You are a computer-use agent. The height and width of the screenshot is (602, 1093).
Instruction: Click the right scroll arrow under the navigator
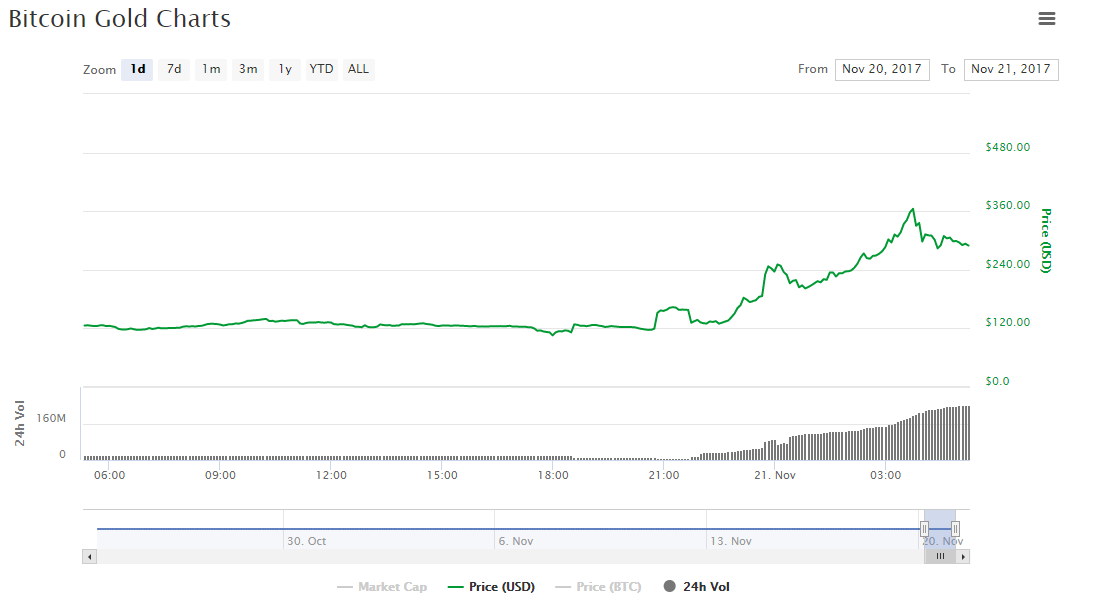[x=963, y=556]
